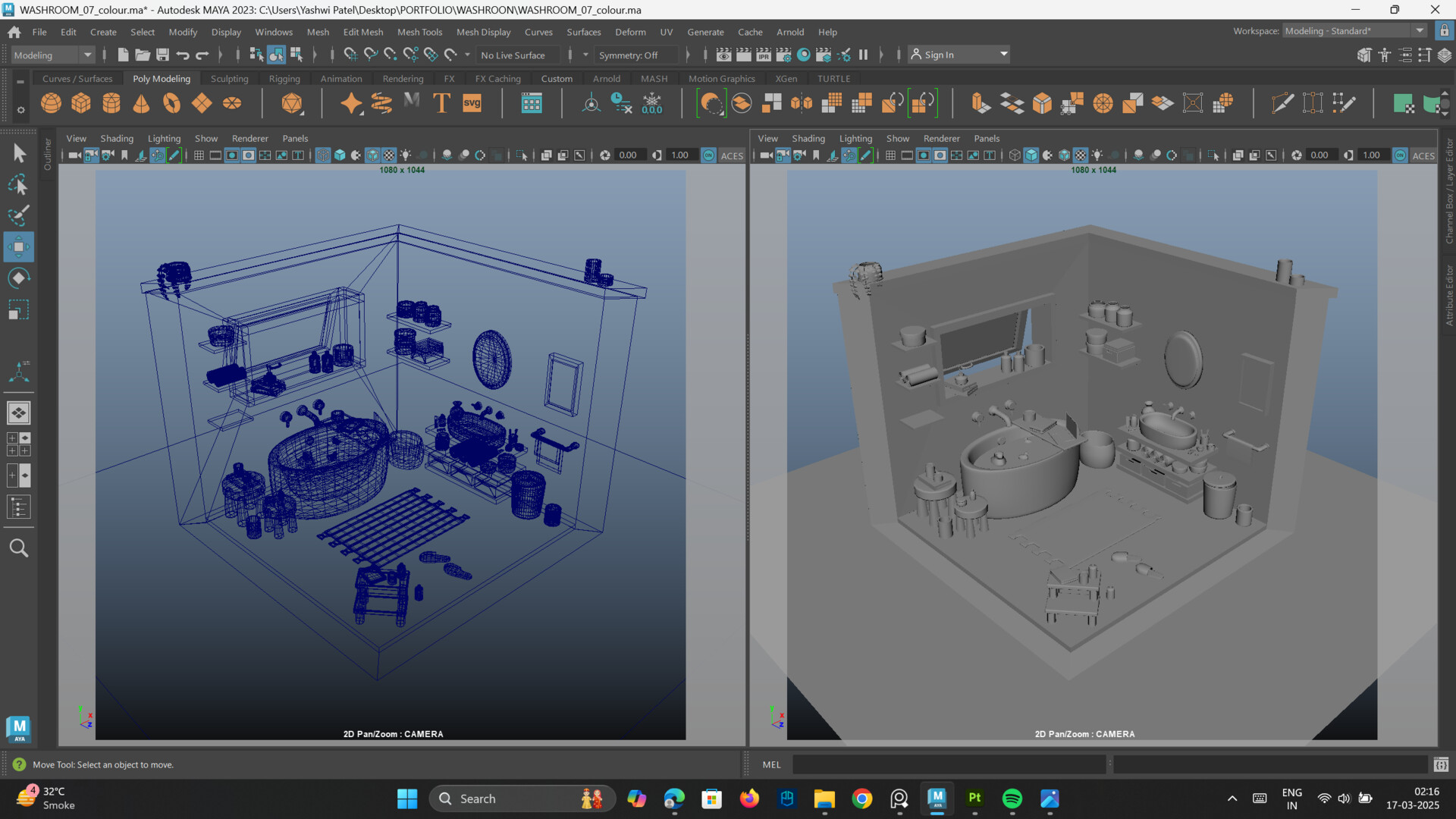Image resolution: width=1456 pixels, height=819 pixels.
Task: Select the Type tool on the shelf
Action: pos(441,103)
